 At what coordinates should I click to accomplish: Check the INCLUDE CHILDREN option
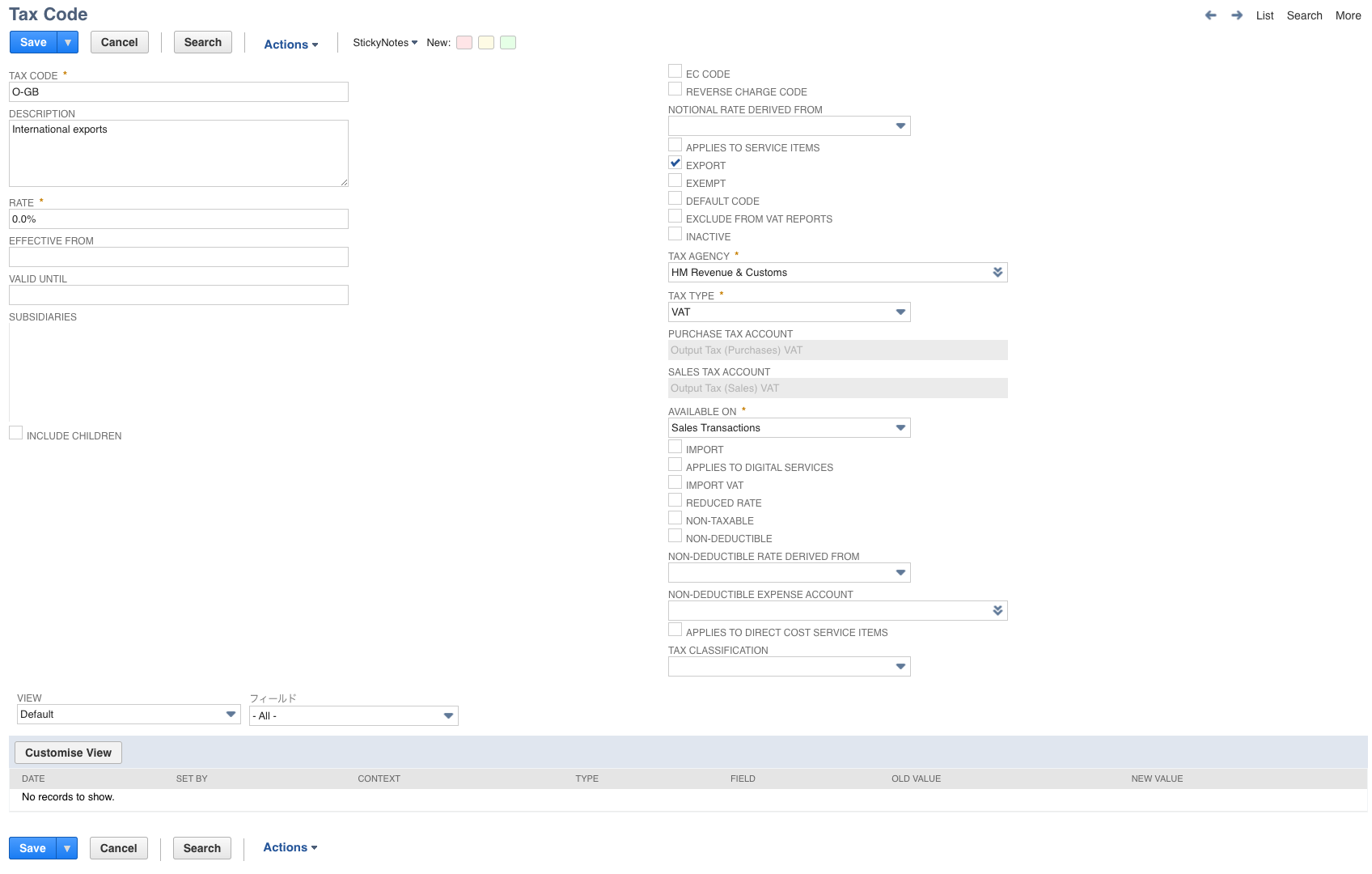coord(15,433)
